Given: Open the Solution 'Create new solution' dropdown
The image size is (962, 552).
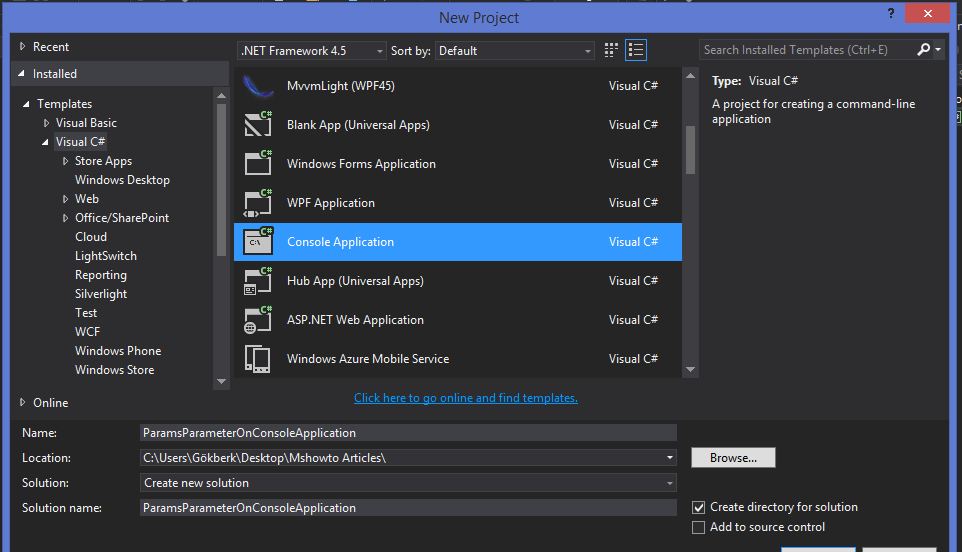Looking at the screenshot, I should click(408, 483).
